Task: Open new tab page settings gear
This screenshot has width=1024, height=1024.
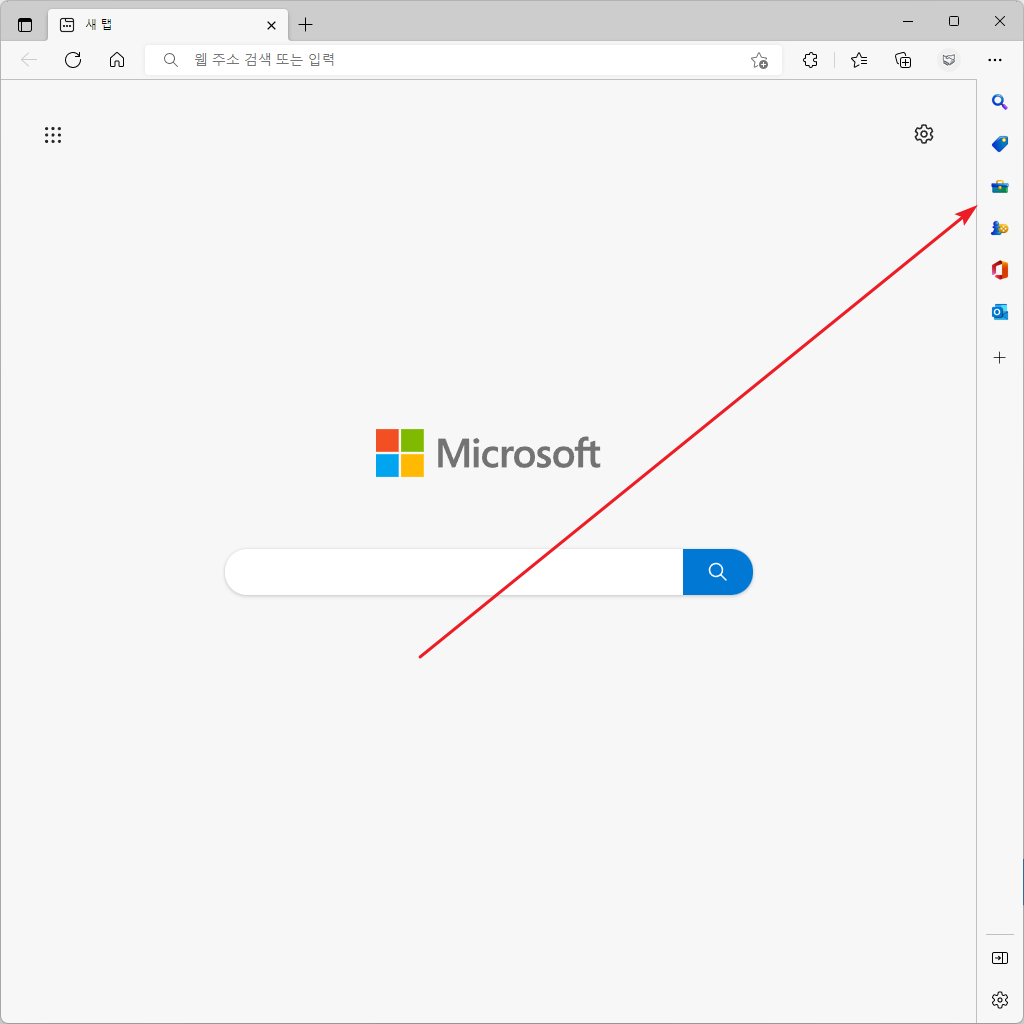Action: pos(923,134)
